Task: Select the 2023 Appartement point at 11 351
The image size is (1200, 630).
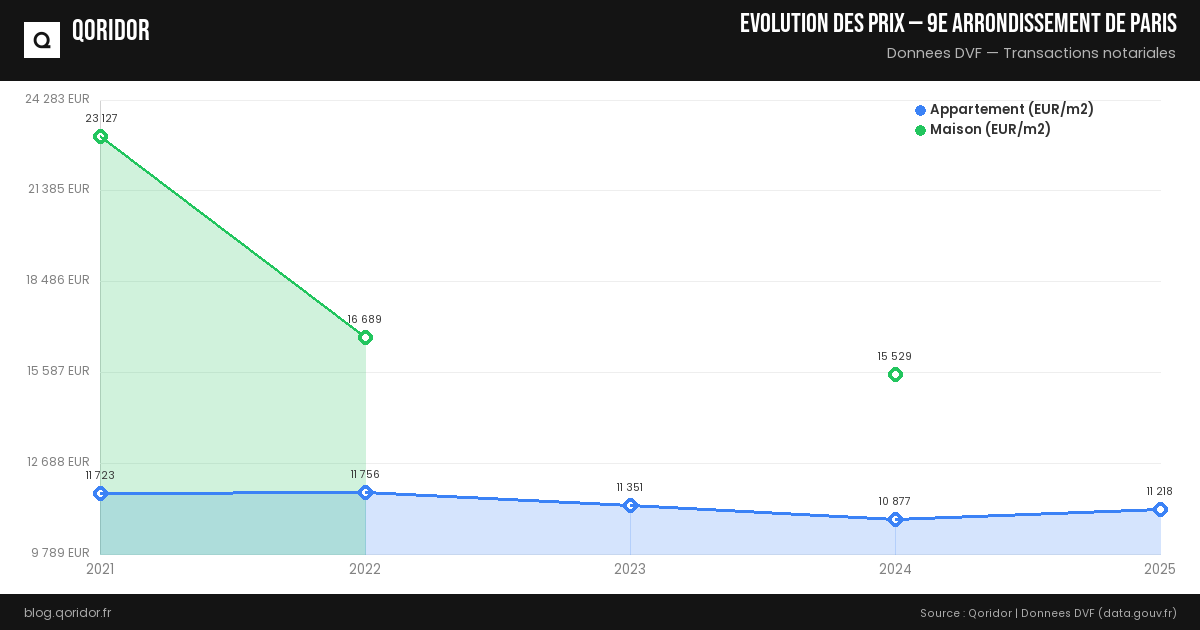Action: [x=630, y=505]
